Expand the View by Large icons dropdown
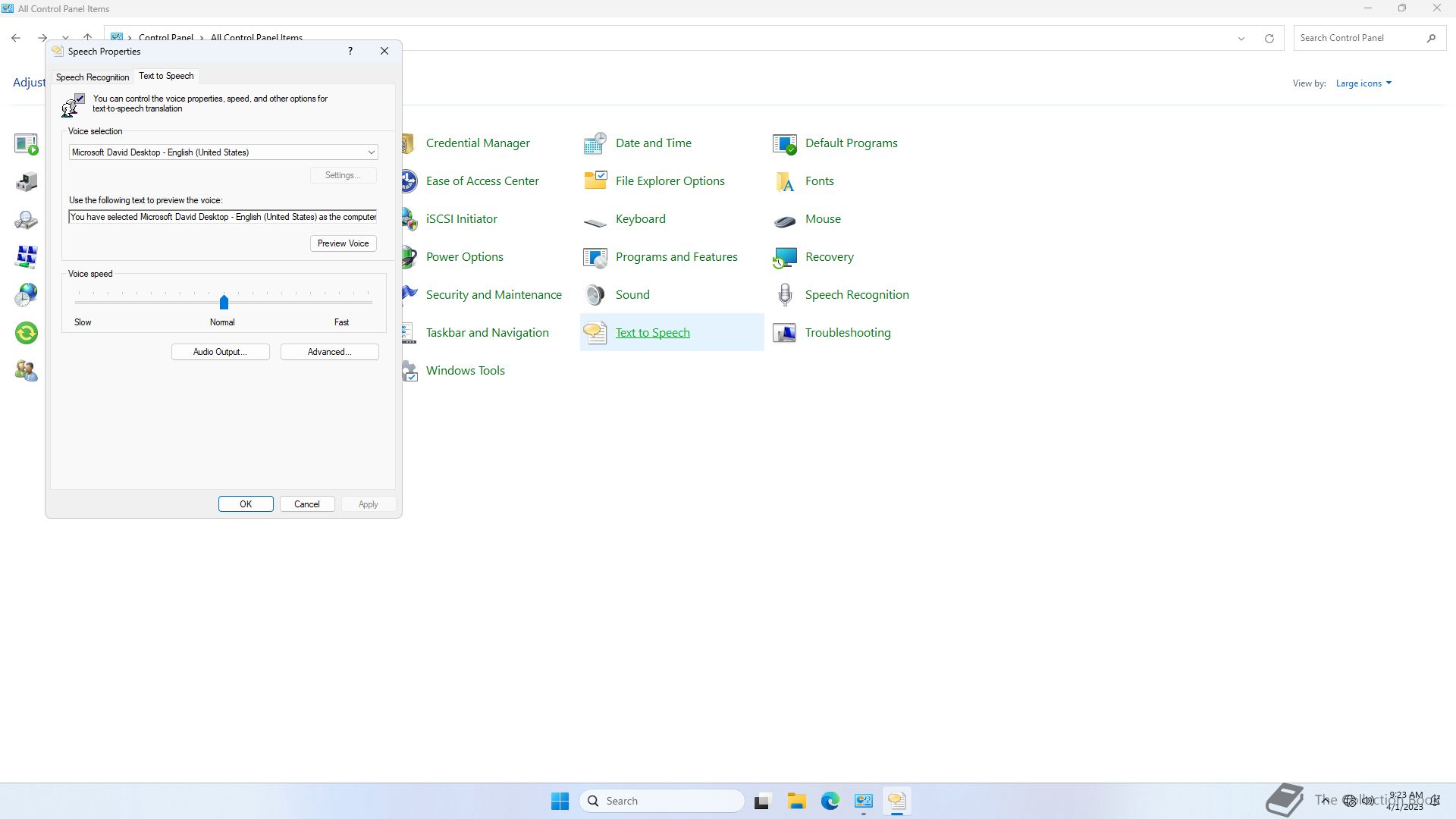Viewport: 1456px width, 819px height. pyautogui.click(x=1363, y=83)
